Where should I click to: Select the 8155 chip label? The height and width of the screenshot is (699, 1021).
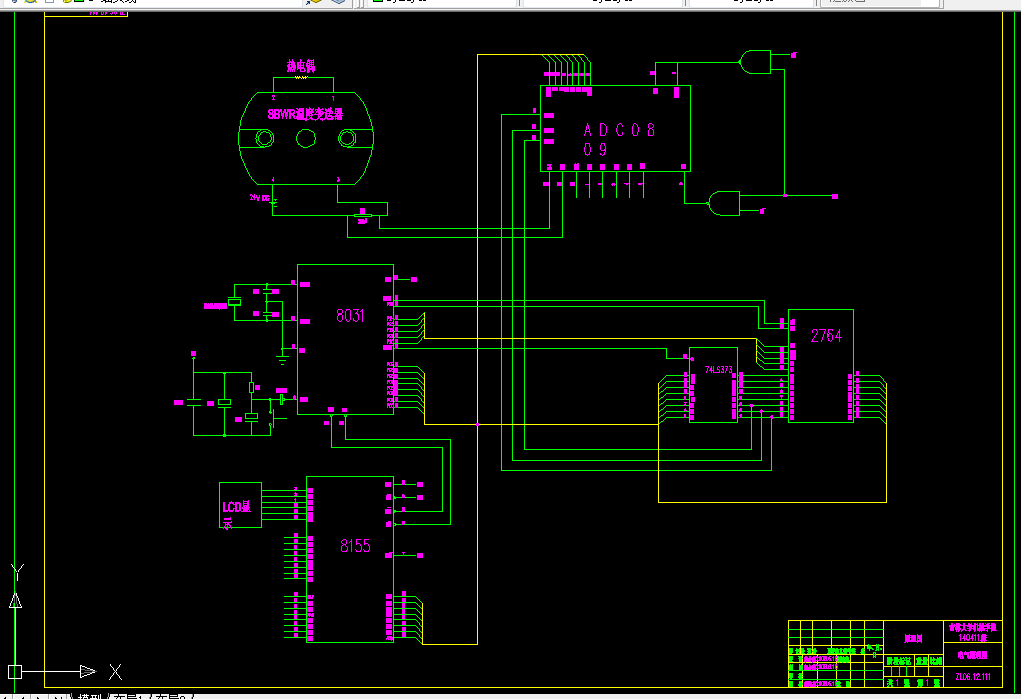pyautogui.click(x=355, y=546)
